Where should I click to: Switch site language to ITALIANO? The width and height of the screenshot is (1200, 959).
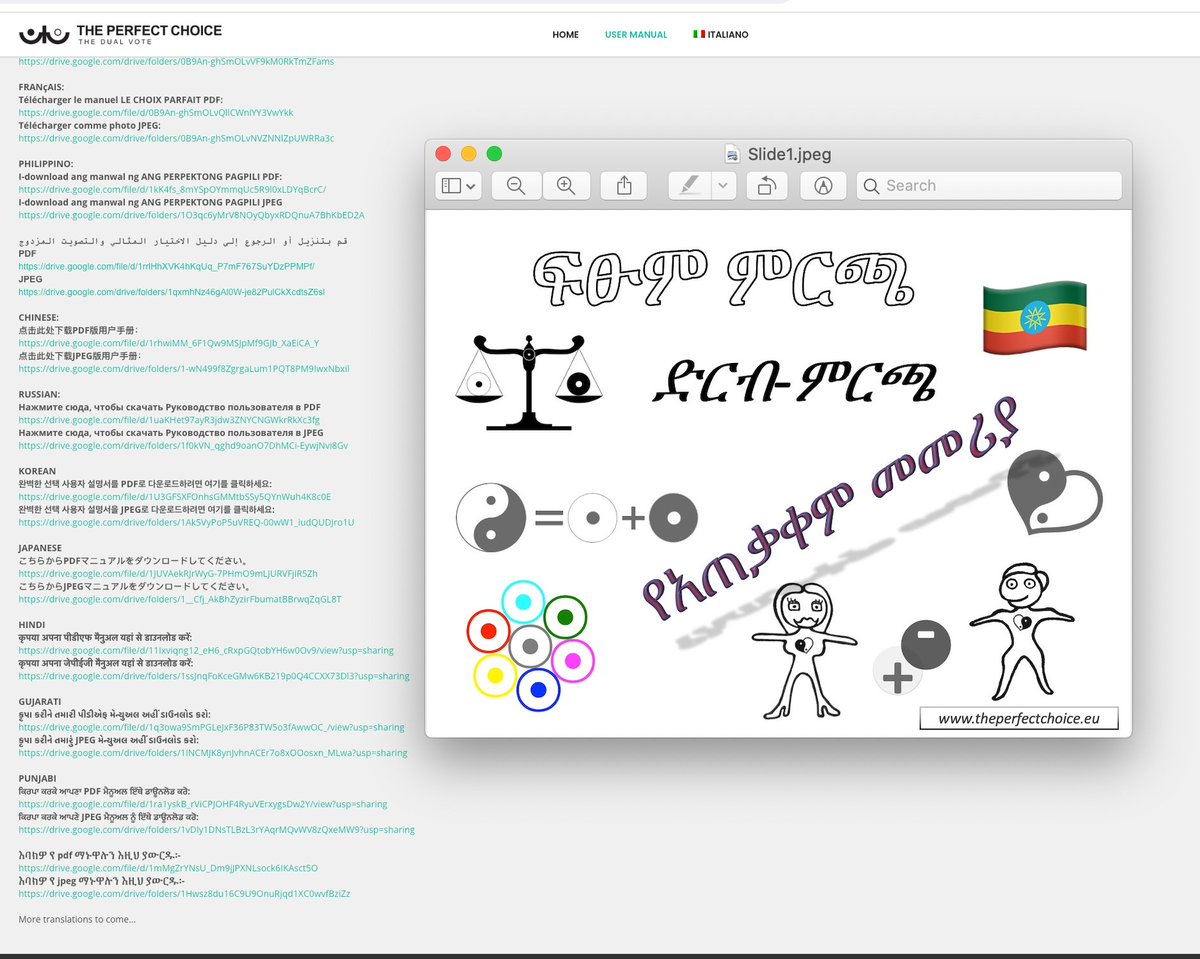pyautogui.click(x=729, y=35)
